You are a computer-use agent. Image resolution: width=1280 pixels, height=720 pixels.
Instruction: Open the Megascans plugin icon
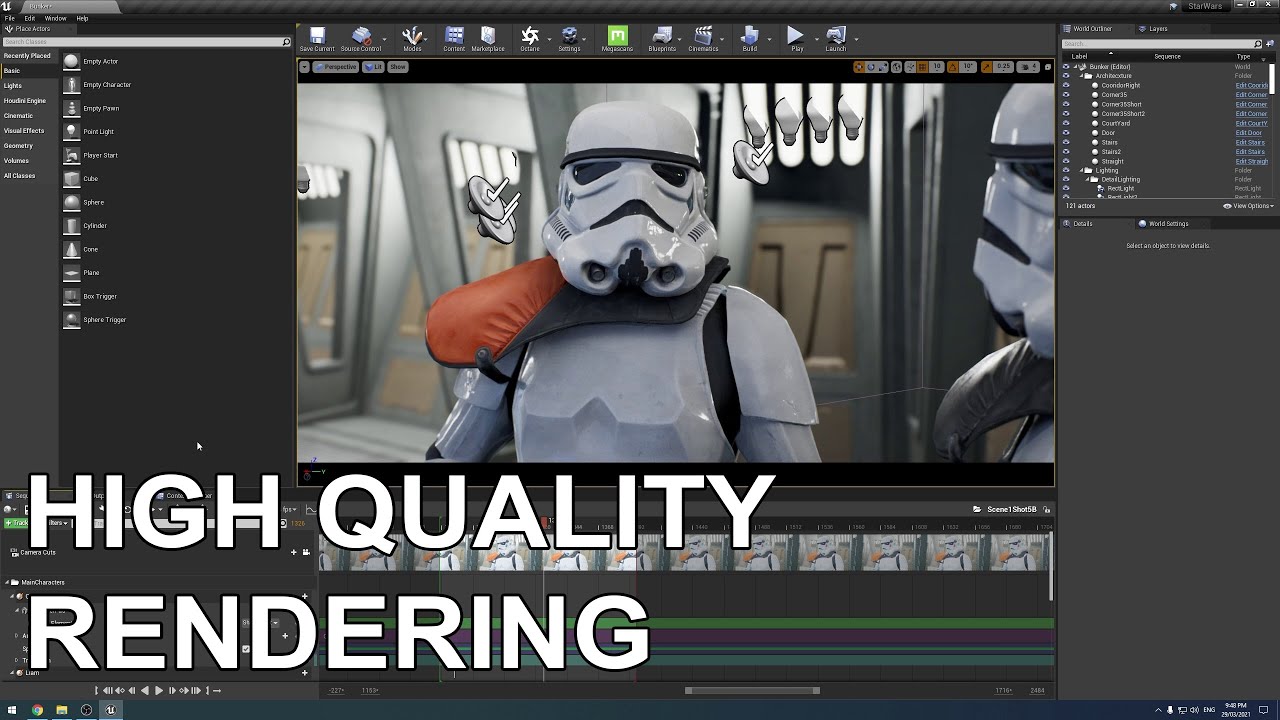617,36
